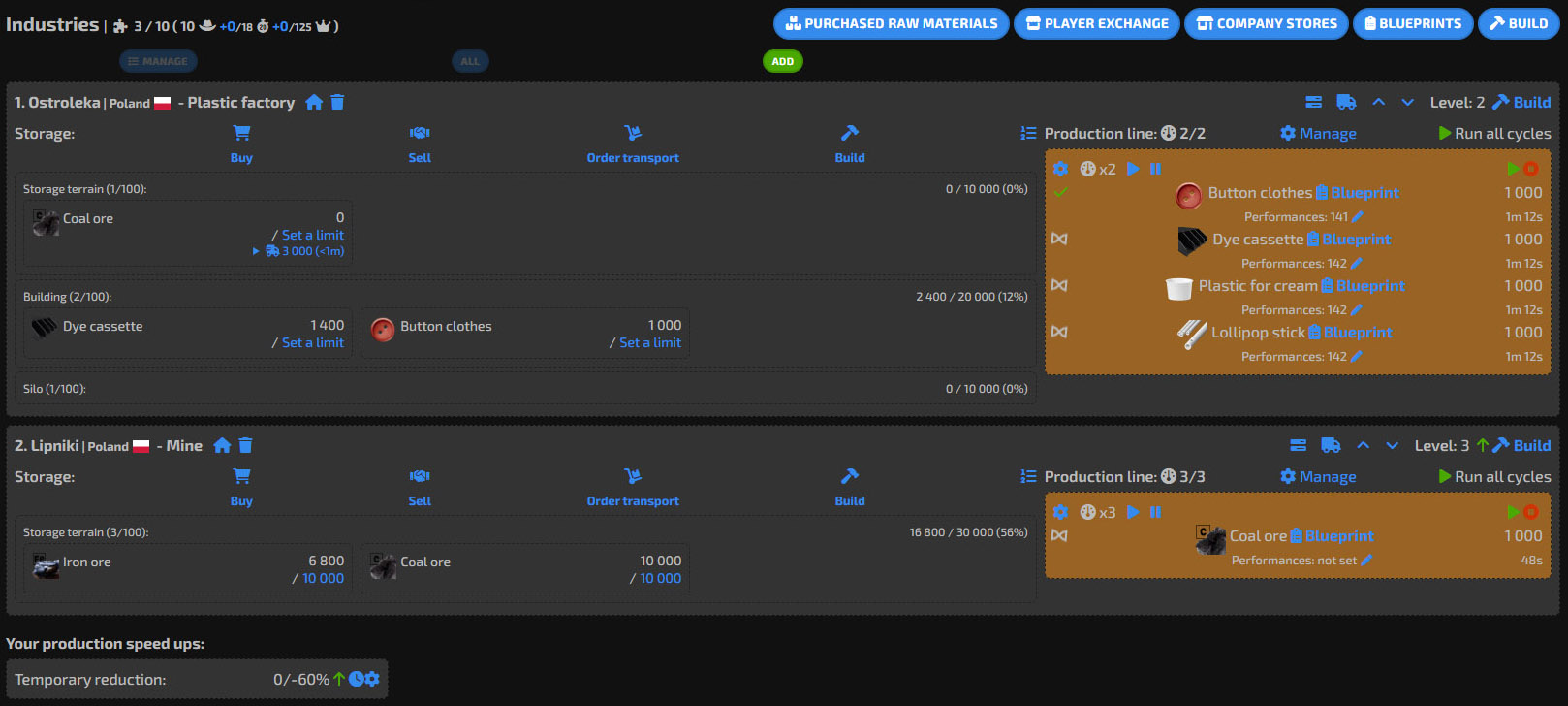1568x706 pixels.
Task: Click the Buy cart icon for Ostroleka storage
Action: 241,133
